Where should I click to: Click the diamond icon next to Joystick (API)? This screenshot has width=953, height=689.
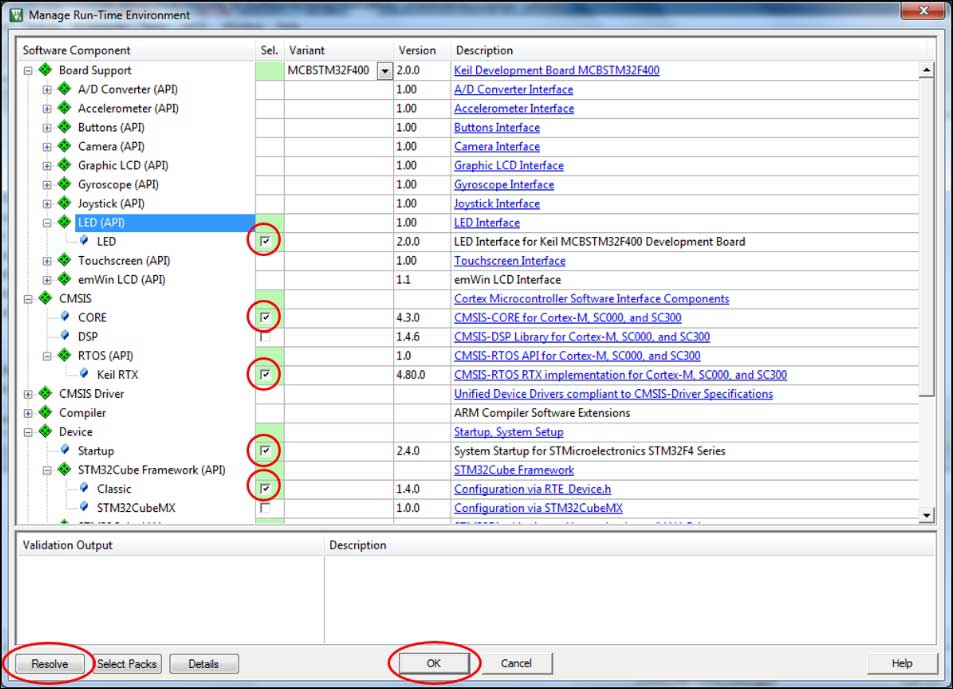pos(64,204)
